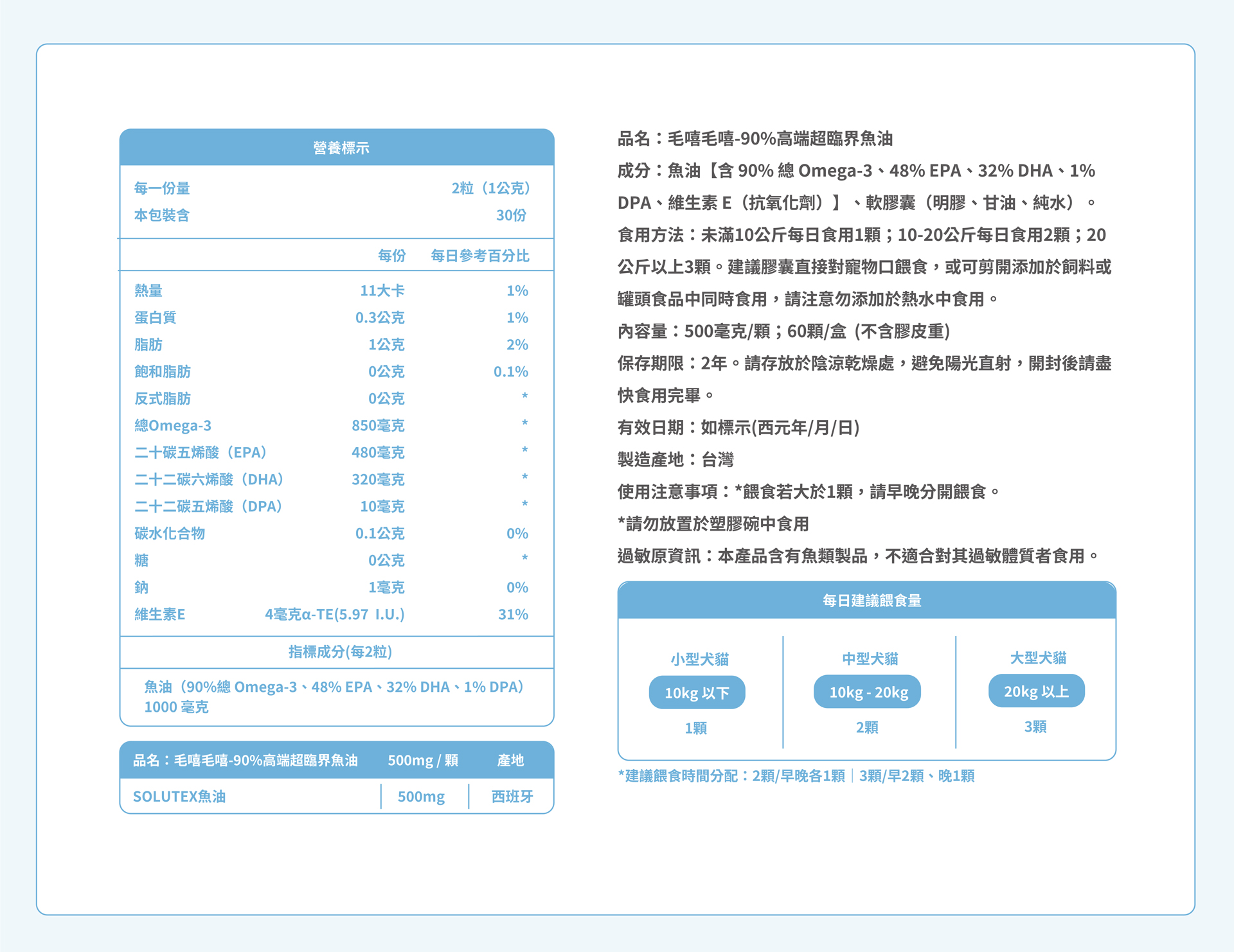Click the 1毫克 sodium value
This screenshot has height=952, width=1234.
386,587
